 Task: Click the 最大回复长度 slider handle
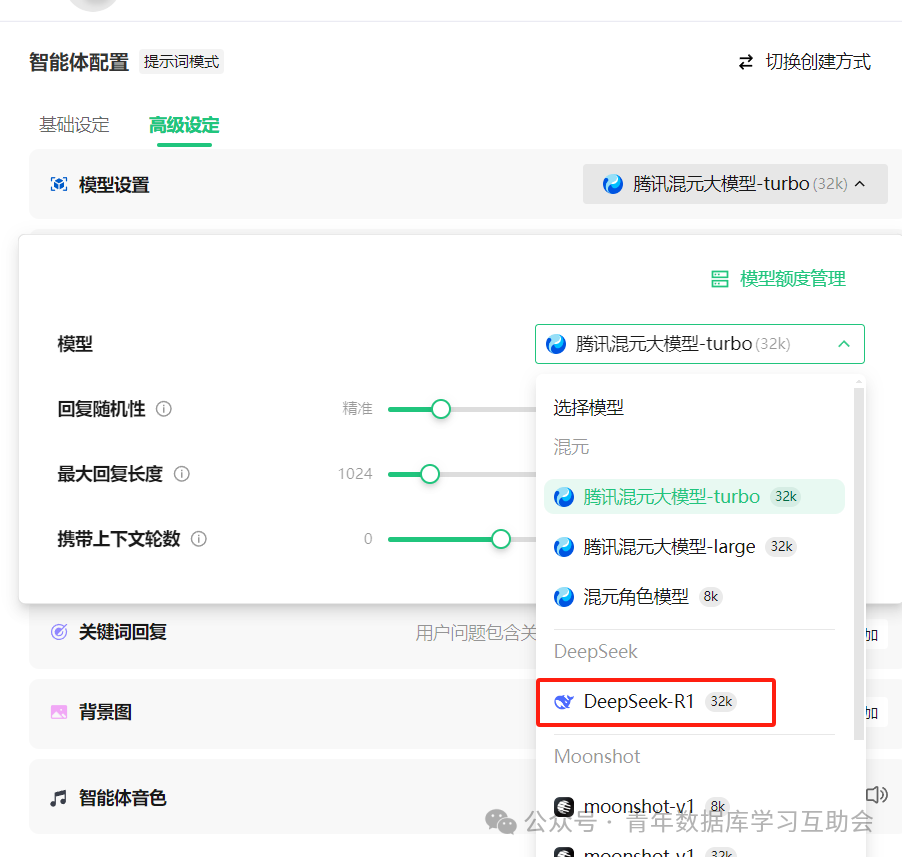point(430,474)
